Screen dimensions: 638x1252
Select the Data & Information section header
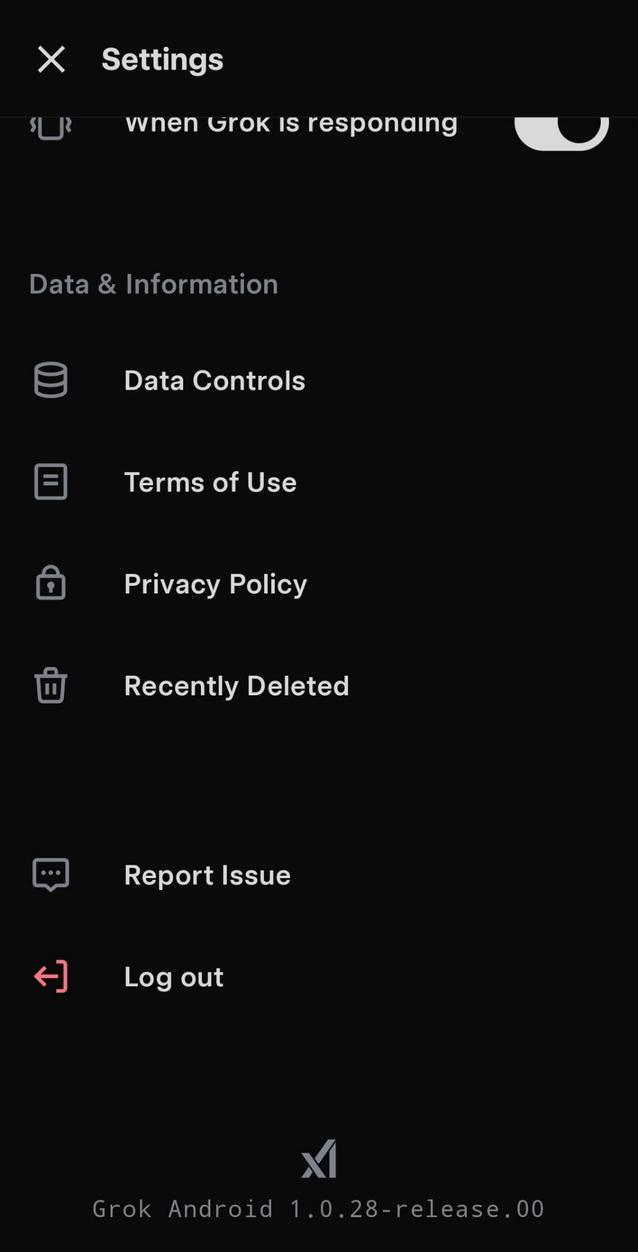(153, 283)
